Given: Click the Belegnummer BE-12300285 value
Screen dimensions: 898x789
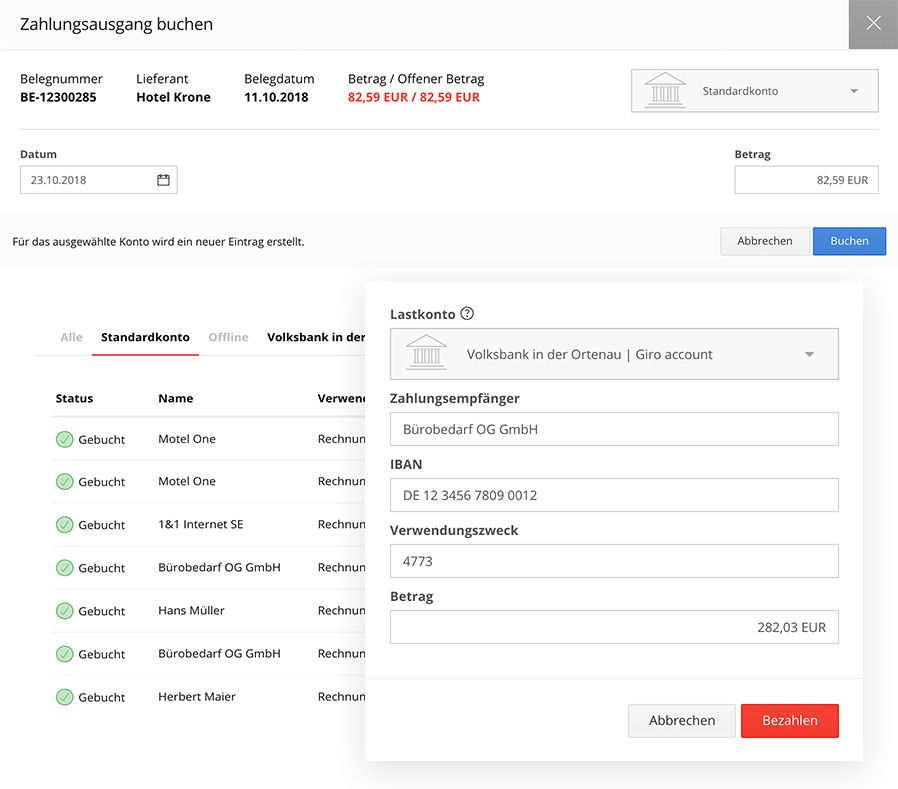Looking at the screenshot, I should coord(58,97).
